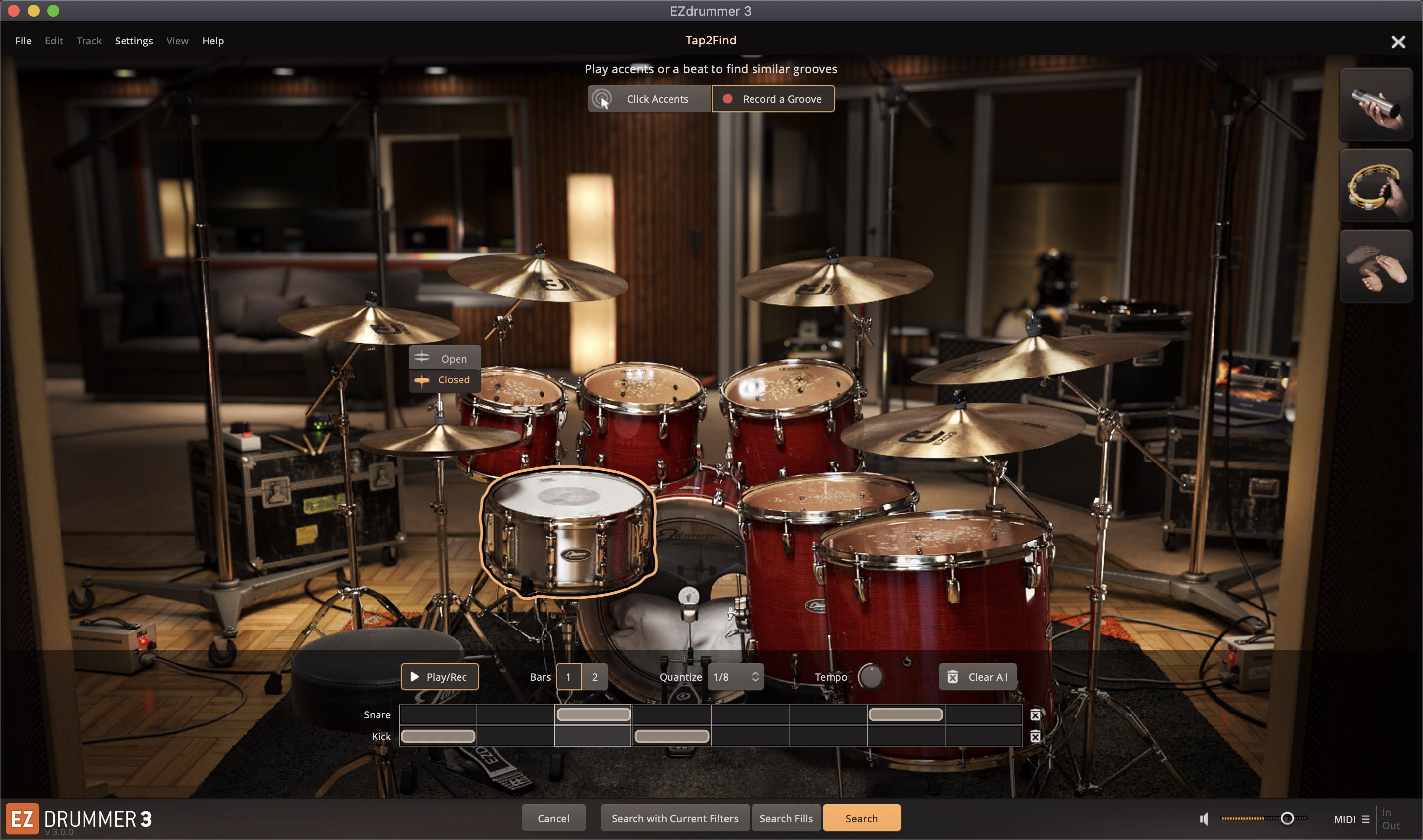Hit the right rack tom
The height and width of the screenshot is (840, 1423).
(792, 419)
